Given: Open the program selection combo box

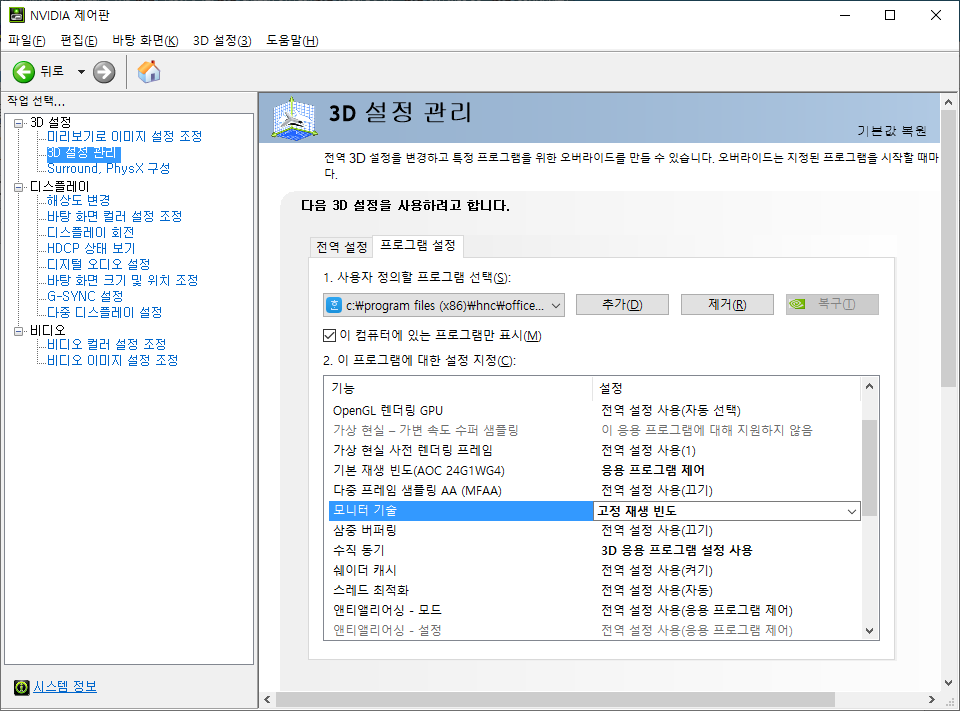Looking at the screenshot, I should [444, 305].
